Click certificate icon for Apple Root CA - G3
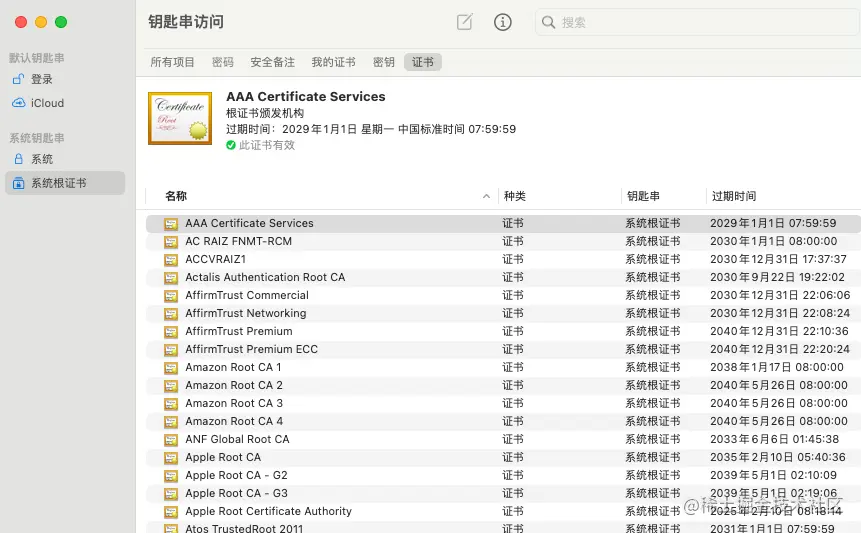This screenshot has width=861, height=533. pos(171,493)
